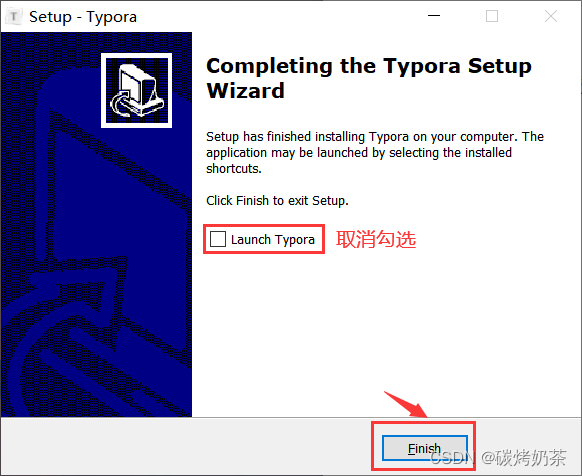This screenshot has width=582, height=476.
Task: Click the Finish button
Action: pos(425,448)
